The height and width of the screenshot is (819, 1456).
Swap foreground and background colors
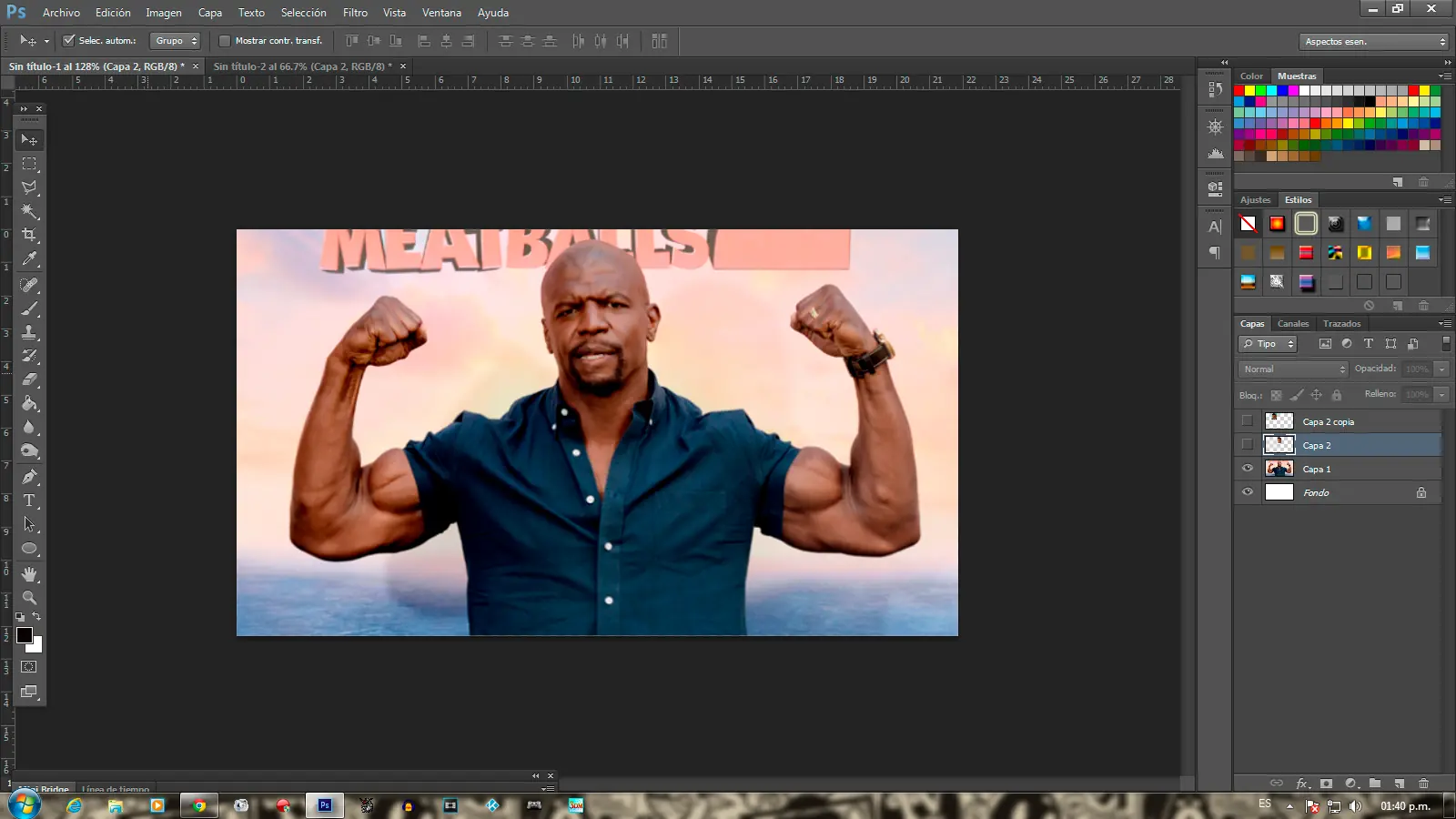37,617
